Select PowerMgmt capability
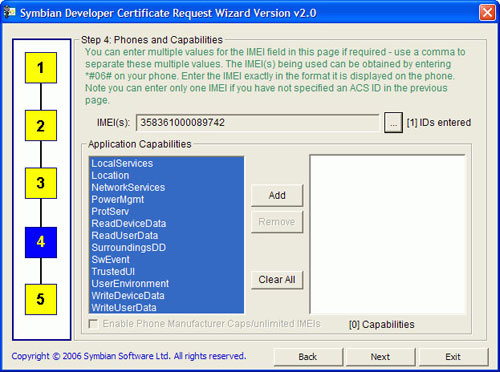500x372 pixels. pos(166,199)
